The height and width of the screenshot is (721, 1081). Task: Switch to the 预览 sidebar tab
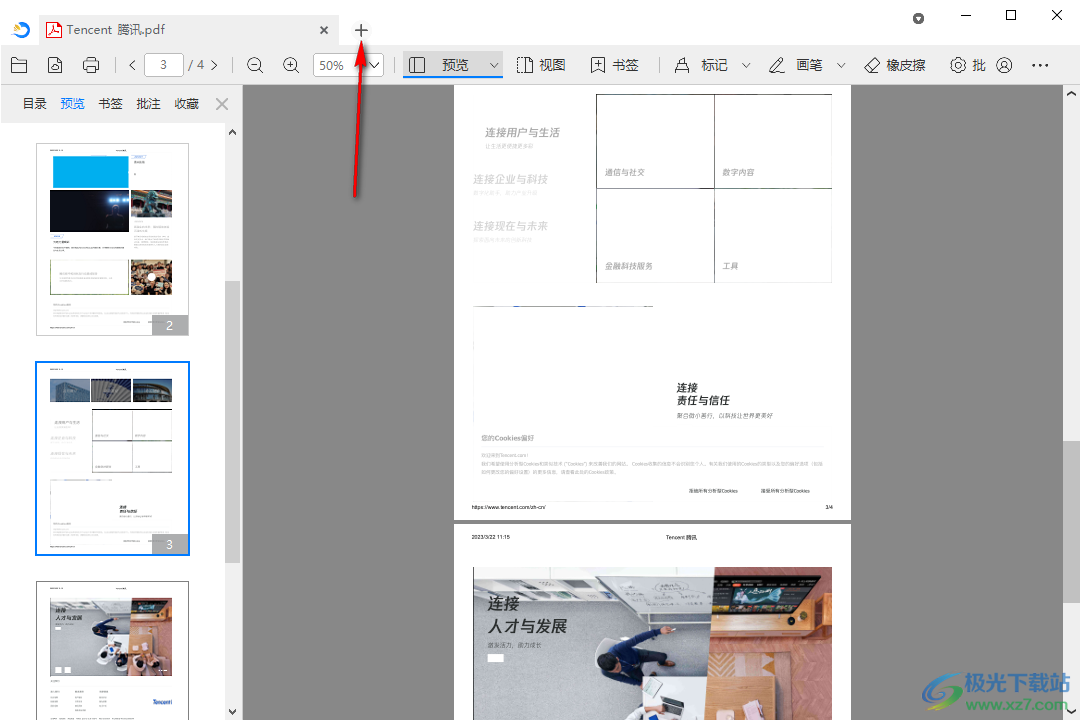click(72, 103)
